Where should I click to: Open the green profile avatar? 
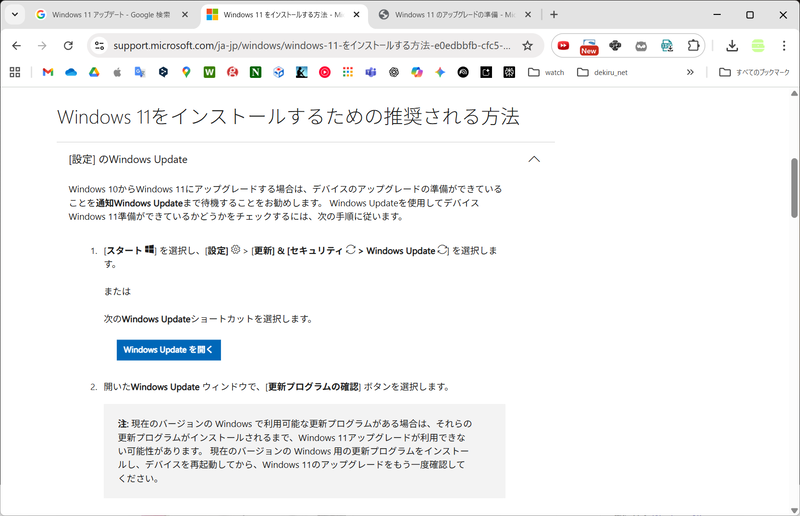pyautogui.click(x=758, y=46)
